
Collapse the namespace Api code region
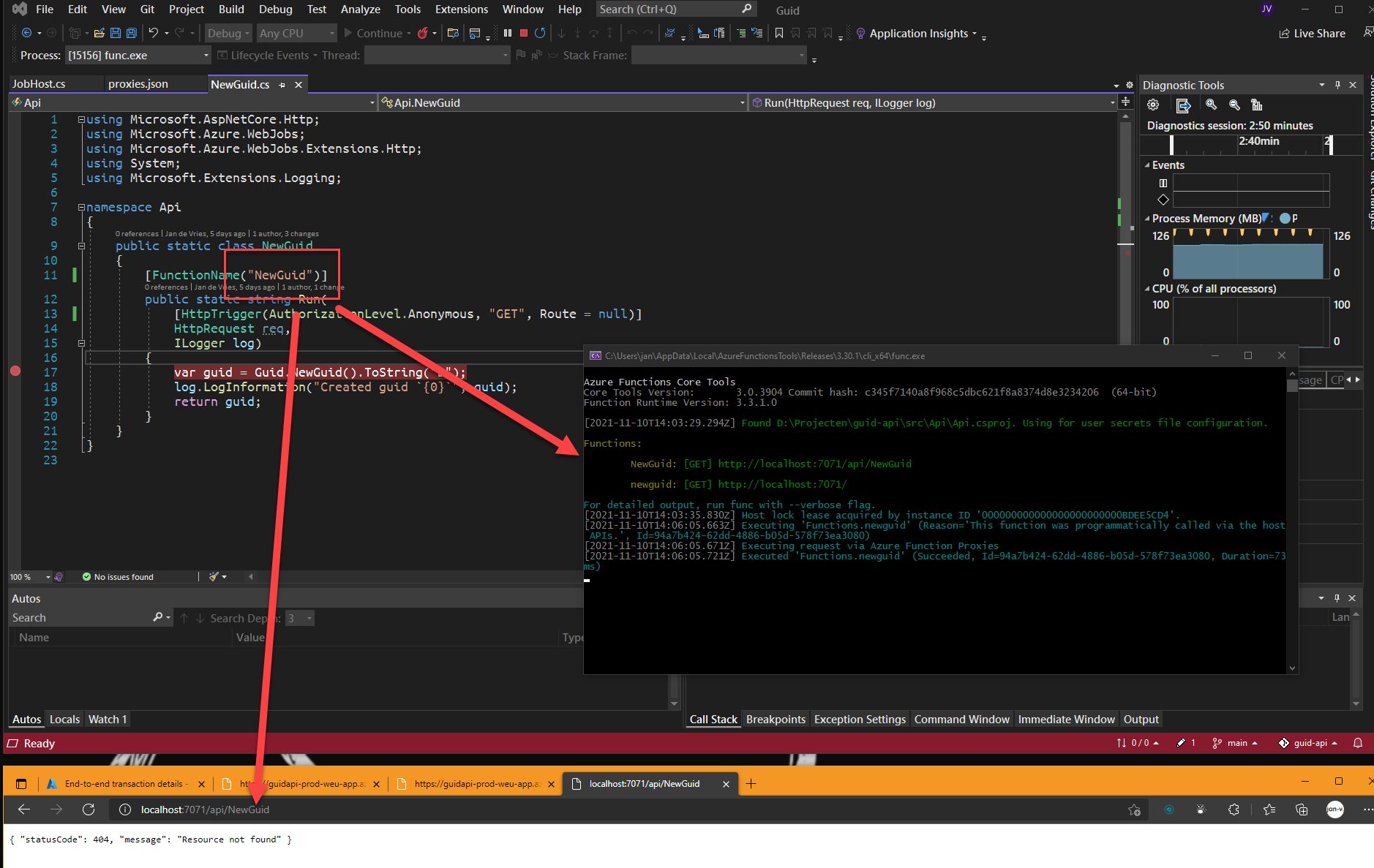80,207
